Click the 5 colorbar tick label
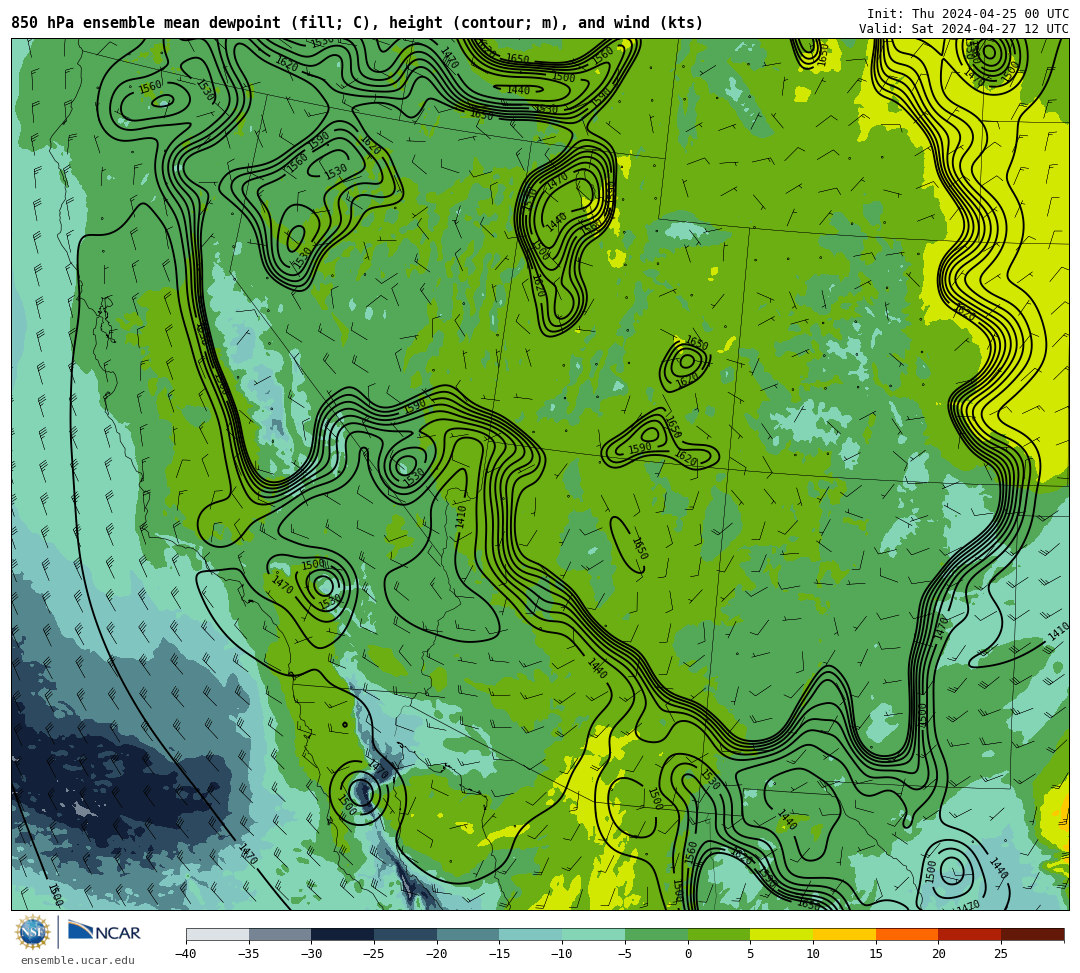 (x=751, y=954)
